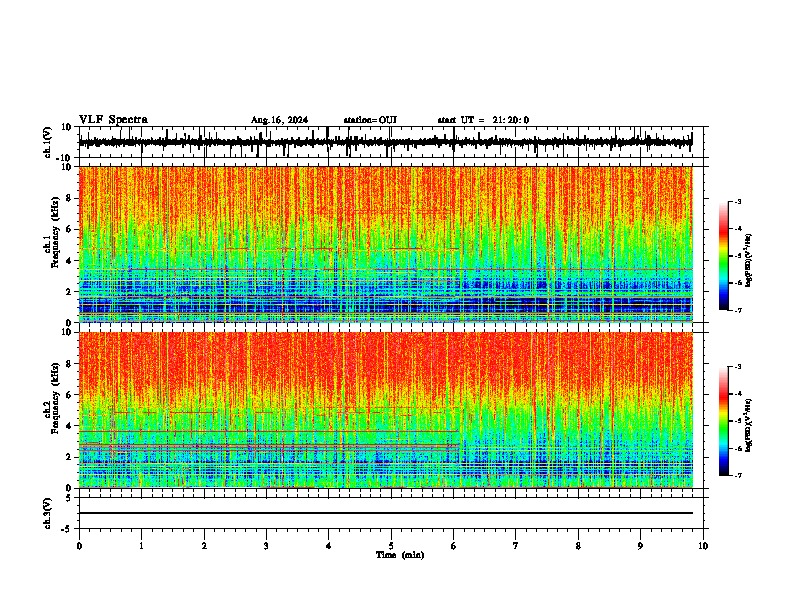Click the "ch.1(V)" waveform axis label
The image size is (792, 612).
48,142
